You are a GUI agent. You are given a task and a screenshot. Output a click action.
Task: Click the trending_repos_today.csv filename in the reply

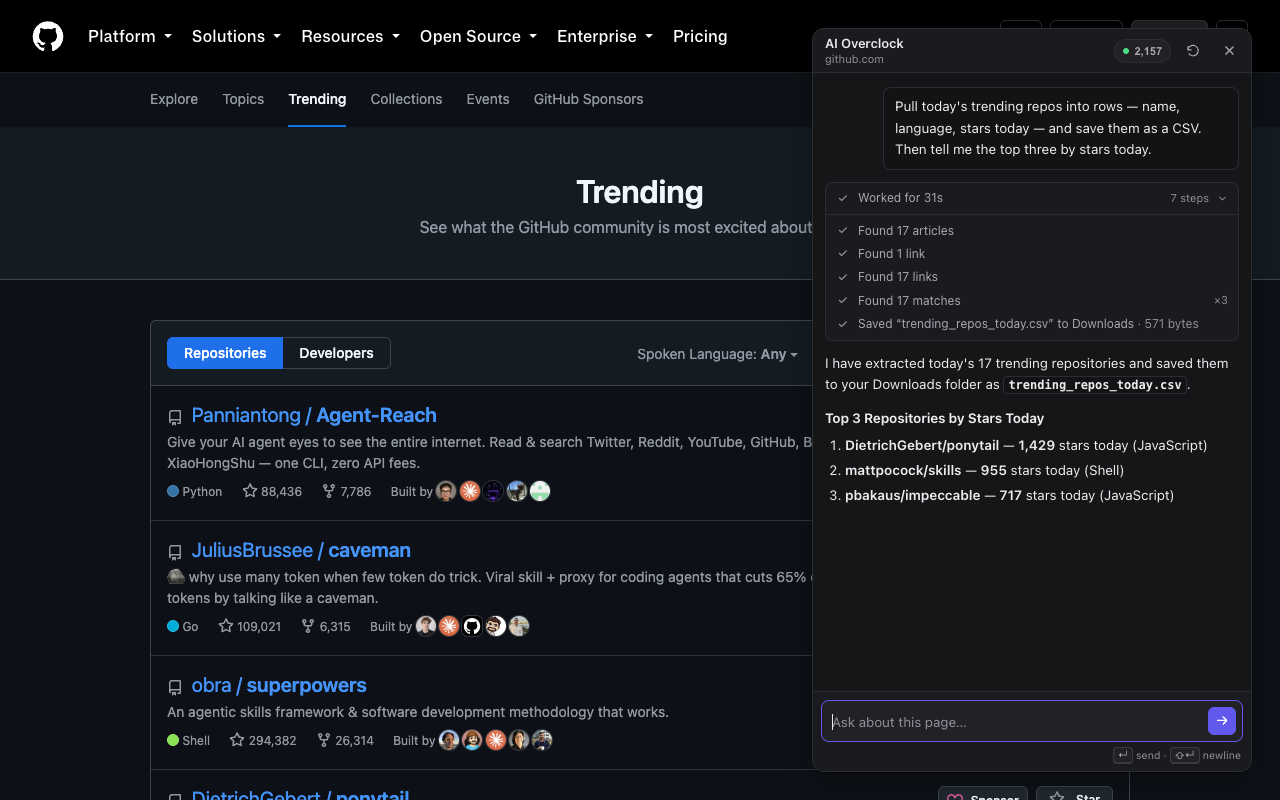pyautogui.click(x=1095, y=385)
